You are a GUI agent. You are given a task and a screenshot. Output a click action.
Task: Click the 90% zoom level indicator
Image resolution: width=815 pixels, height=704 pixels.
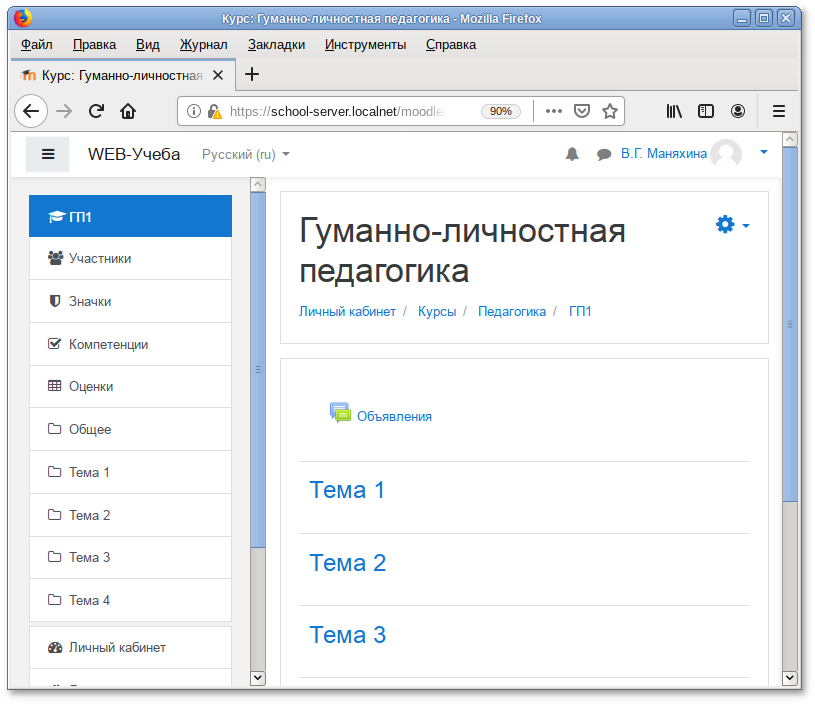[x=501, y=111]
